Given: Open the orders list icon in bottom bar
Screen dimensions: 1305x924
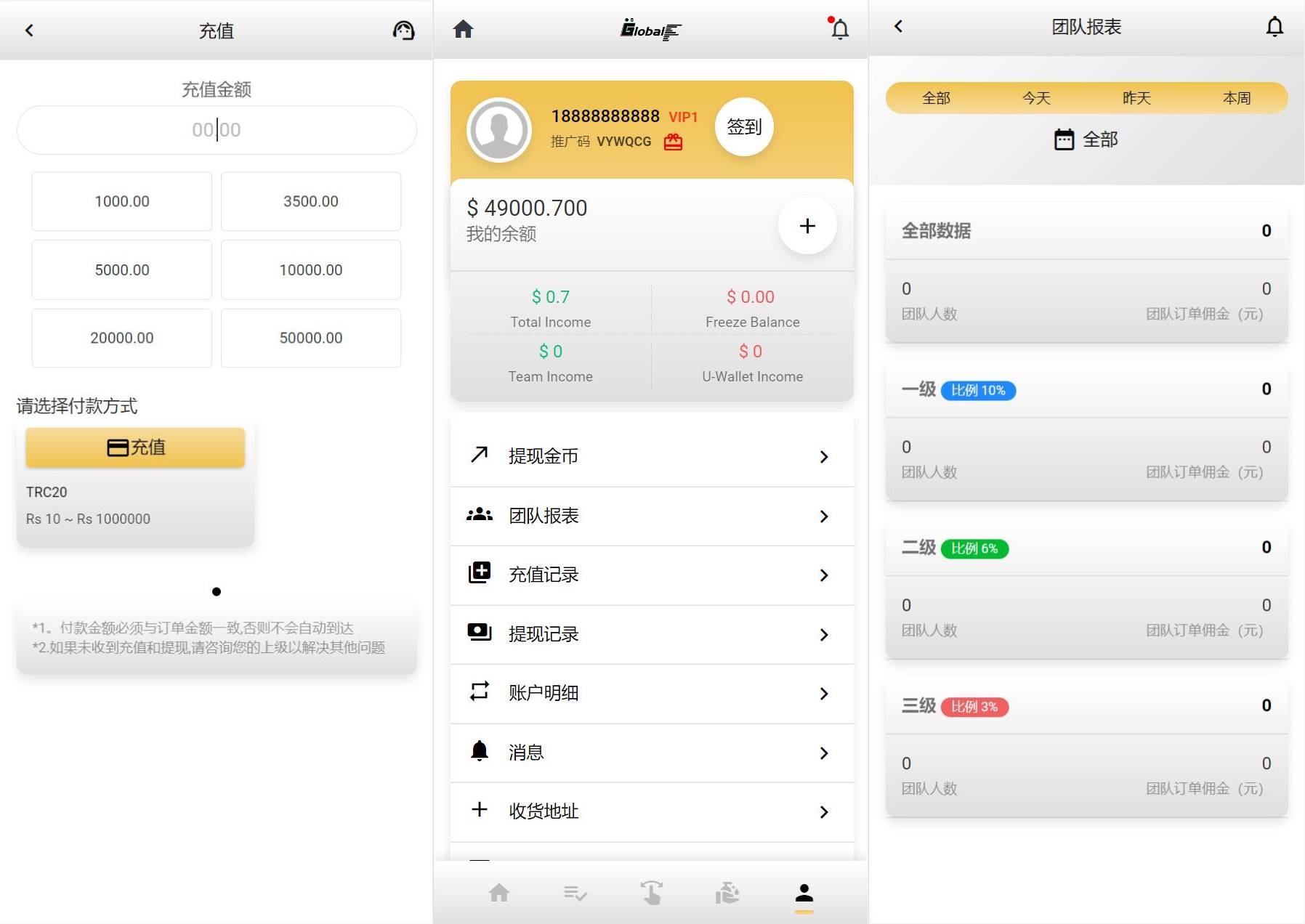Looking at the screenshot, I should pos(575,893).
